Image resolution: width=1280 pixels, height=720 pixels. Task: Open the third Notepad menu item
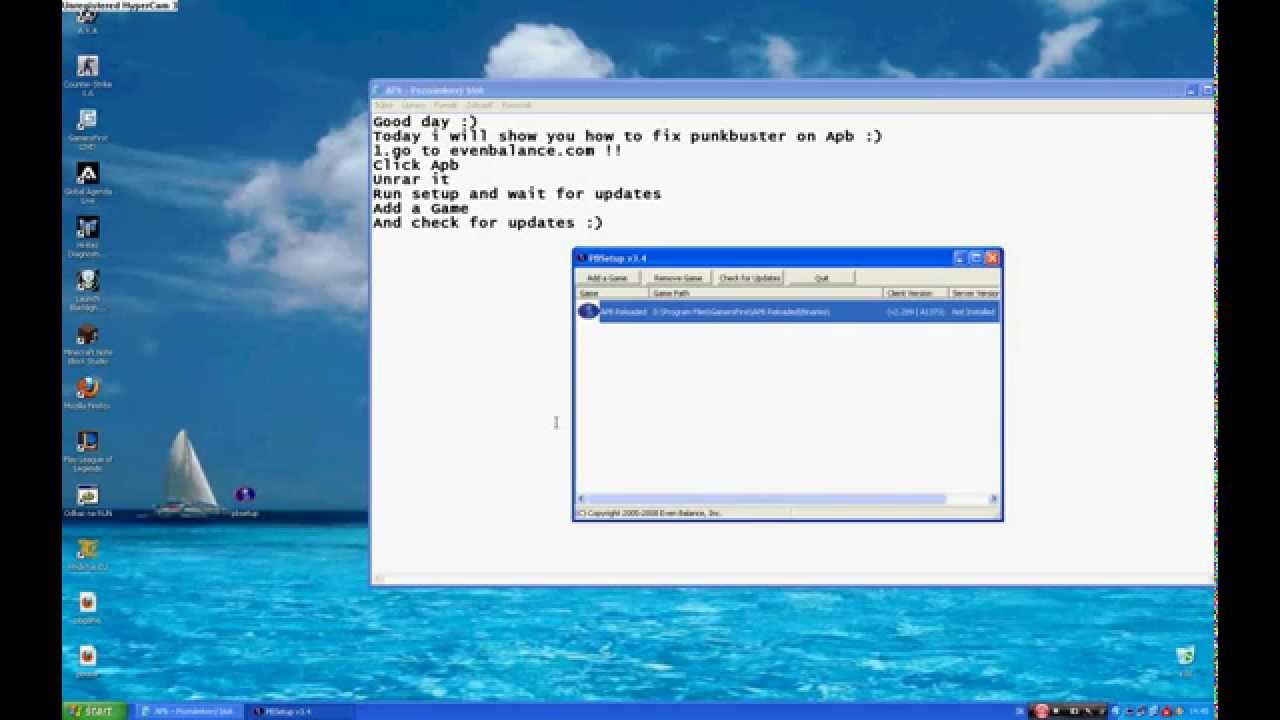[x=445, y=105]
